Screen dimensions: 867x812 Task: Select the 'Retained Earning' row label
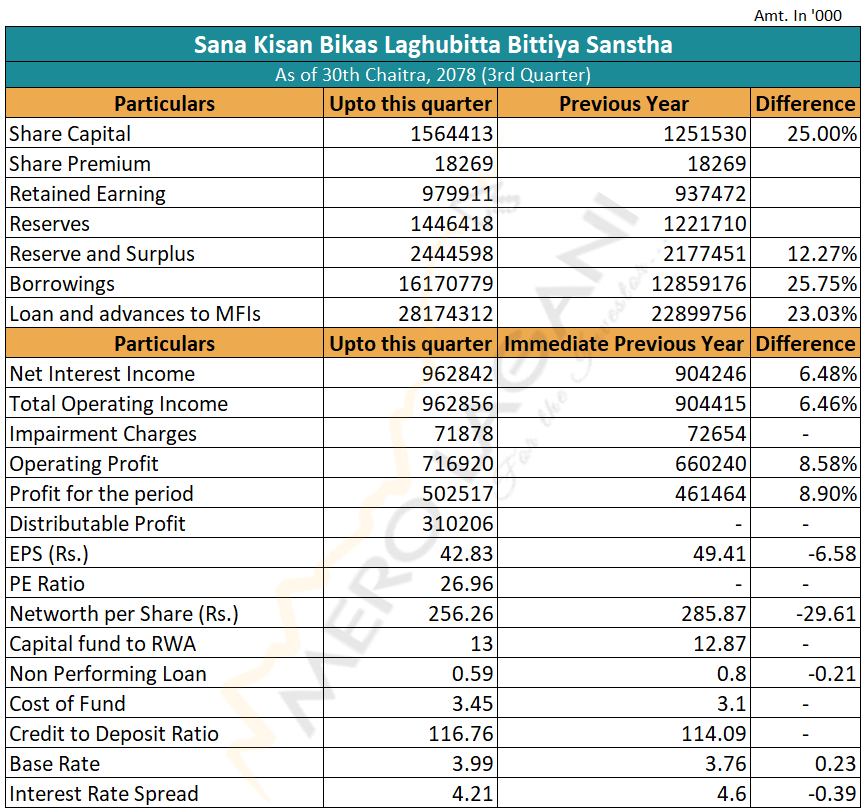pyautogui.click(x=88, y=194)
